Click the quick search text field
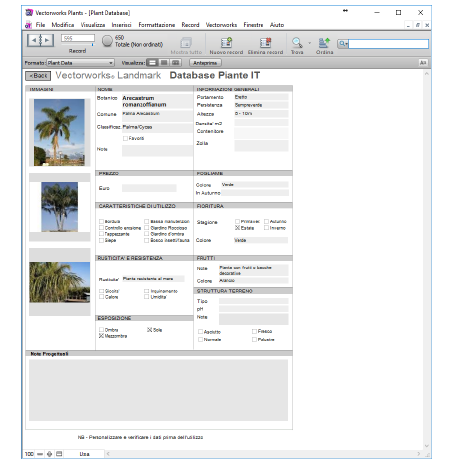Viewport: 451px width, 463px height. click(x=388, y=44)
